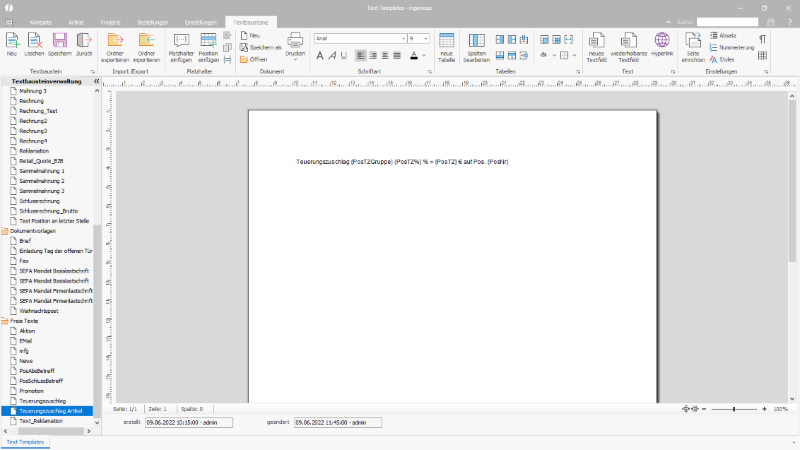This screenshot has width=800, height=450.
Task: Open Nummerierung settings
Action: pyautogui.click(x=732, y=47)
